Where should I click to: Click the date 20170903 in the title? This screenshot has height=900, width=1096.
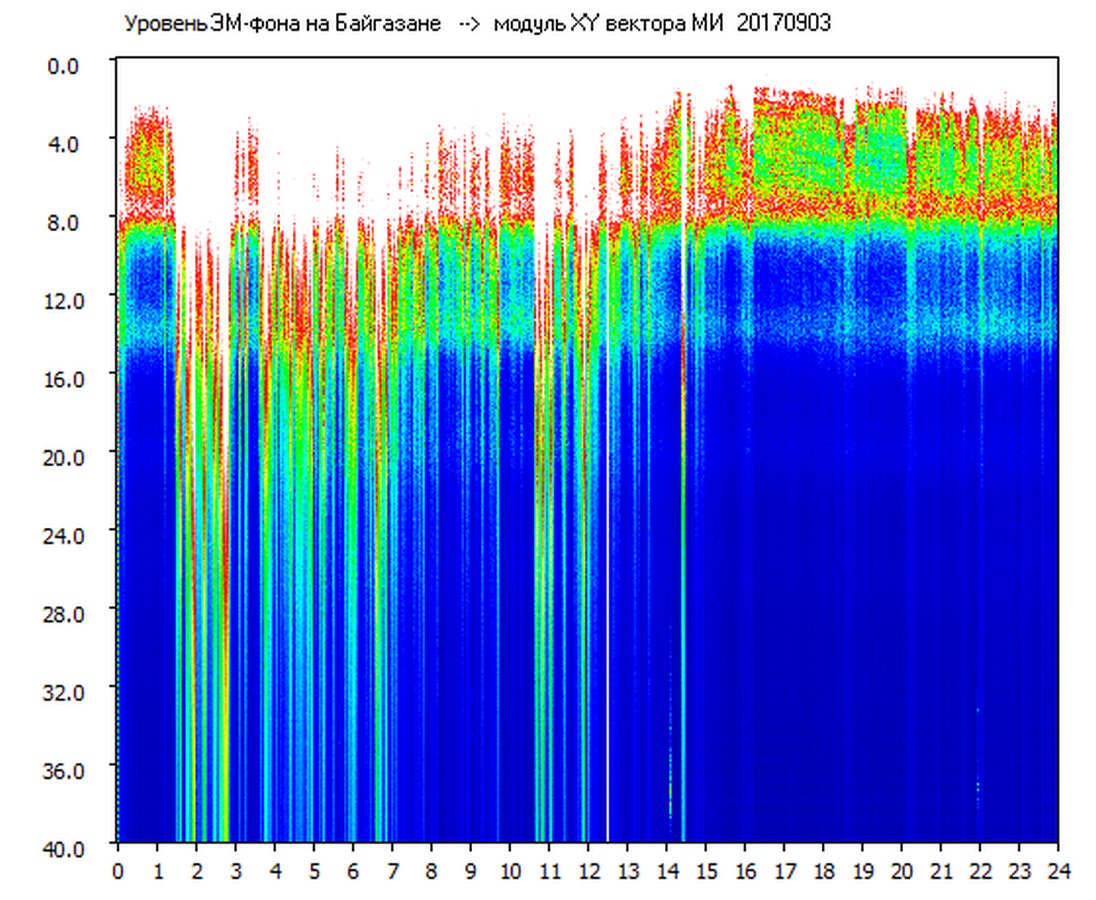tap(783, 24)
